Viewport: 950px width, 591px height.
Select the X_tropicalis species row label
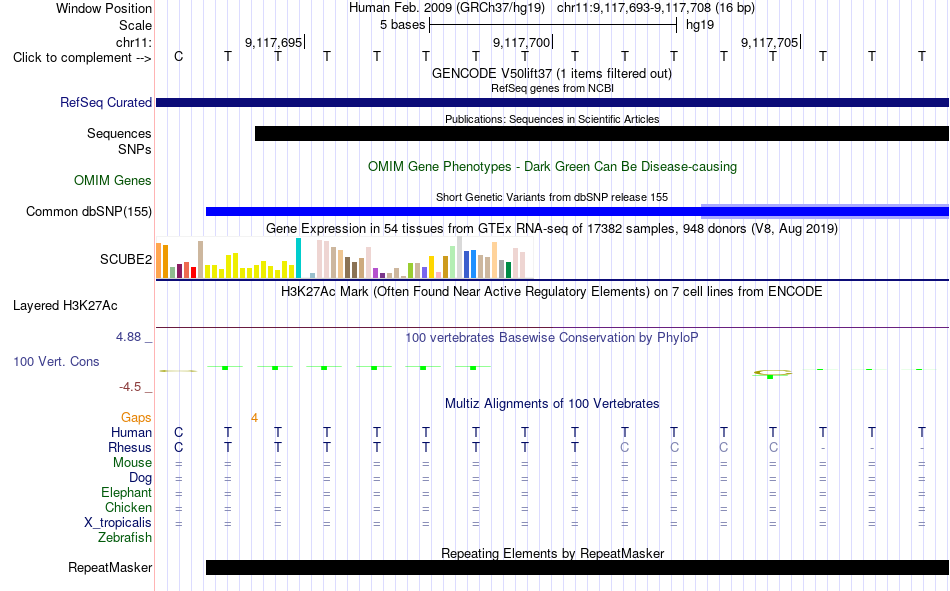click(x=118, y=523)
